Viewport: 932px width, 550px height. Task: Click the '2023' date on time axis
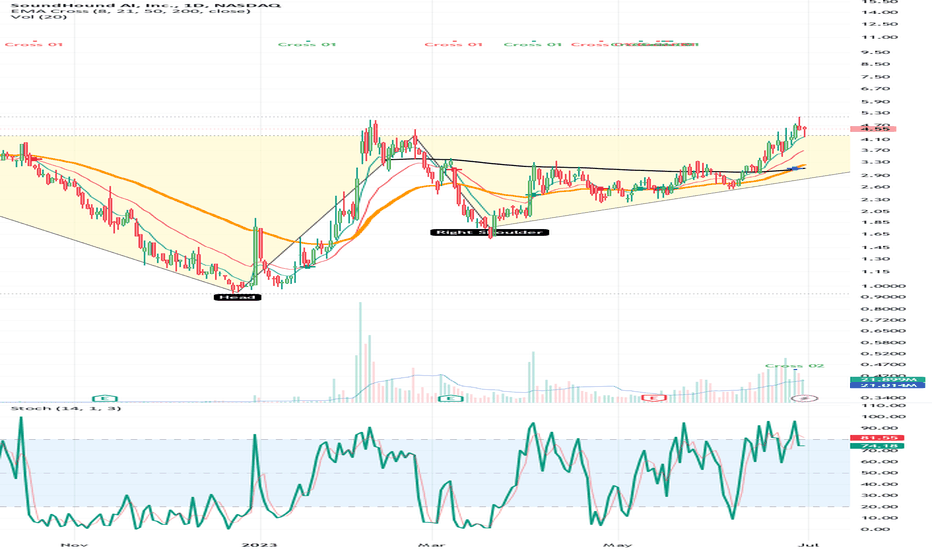pos(260,545)
